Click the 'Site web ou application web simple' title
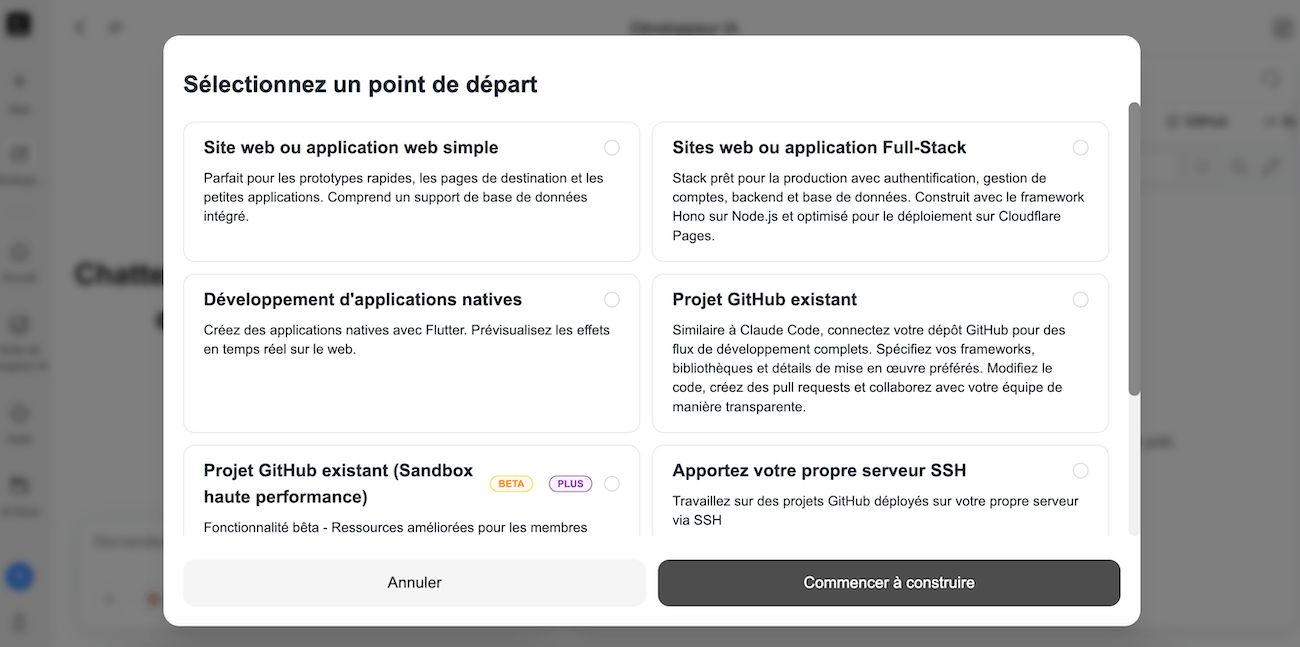Screen dimensions: 1300x647 point(350,148)
